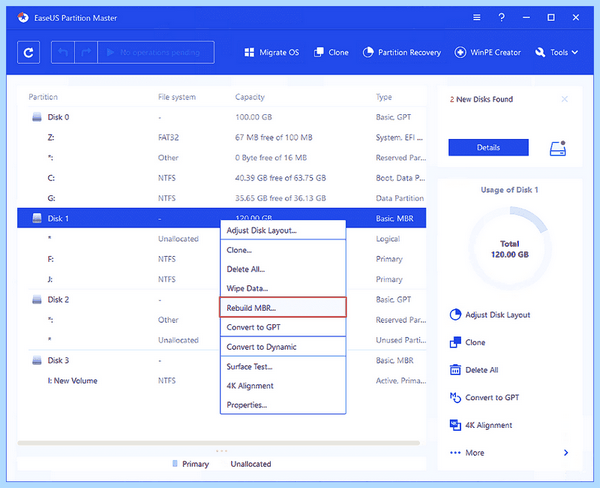
Task: Click the horizontal scrollbar below the list
Action: pyautogui.click(x=218, y=443)
